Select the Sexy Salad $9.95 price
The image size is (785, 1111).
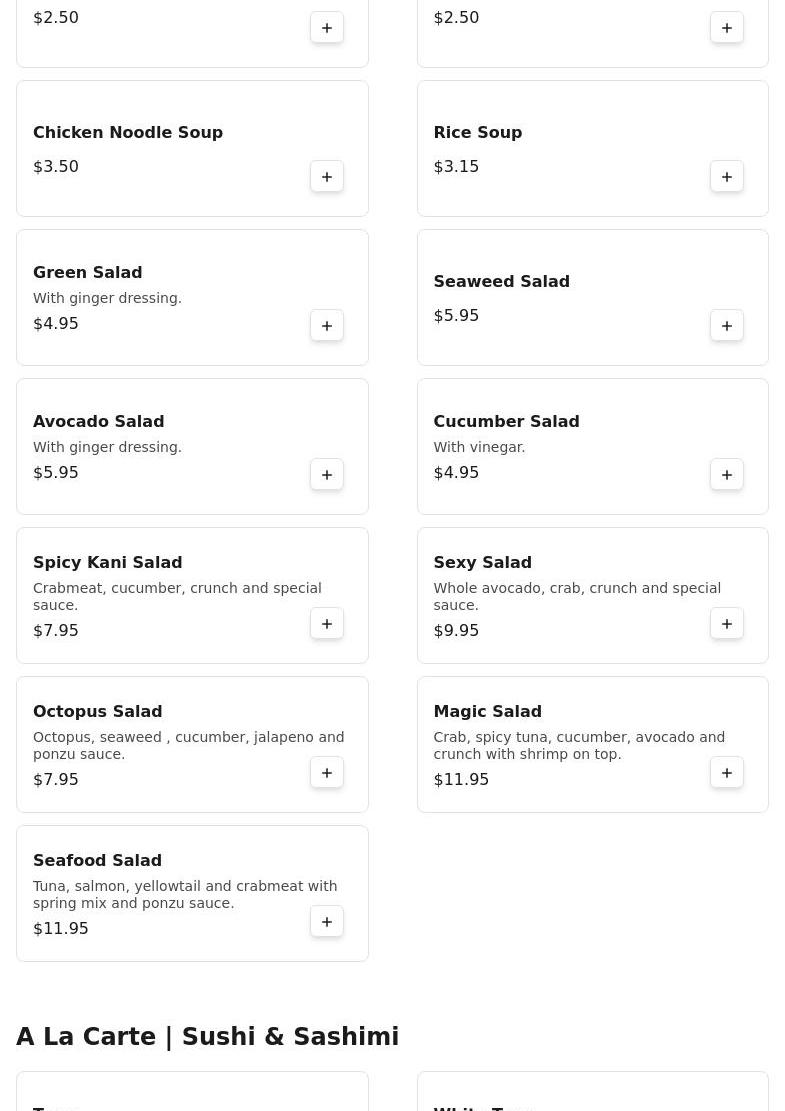pos(456,631)
